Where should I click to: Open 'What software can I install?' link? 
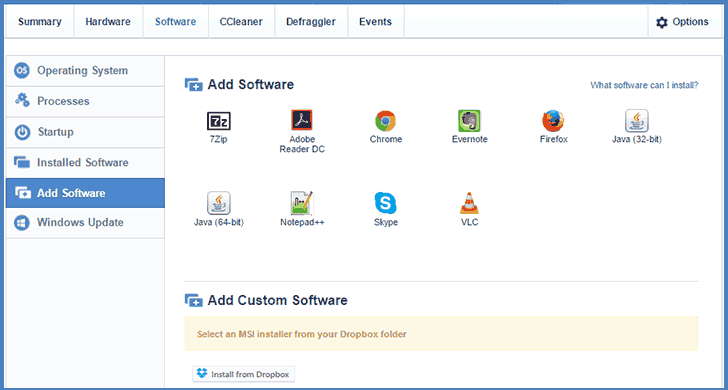644,85
